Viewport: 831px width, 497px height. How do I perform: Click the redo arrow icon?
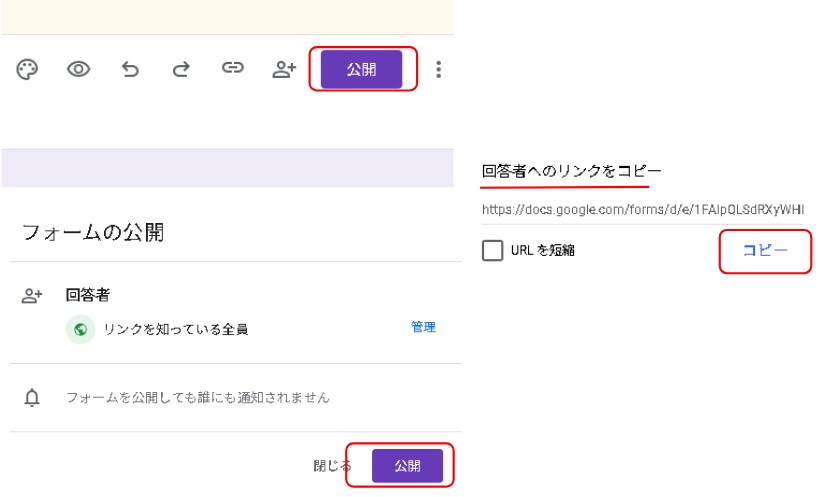pyautogui.click(x=181, y=70)
